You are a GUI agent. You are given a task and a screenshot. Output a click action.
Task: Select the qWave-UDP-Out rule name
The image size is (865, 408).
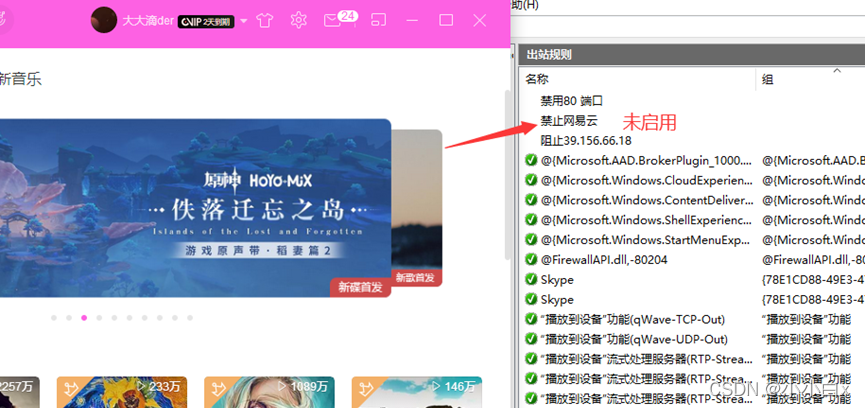(634, 339)
